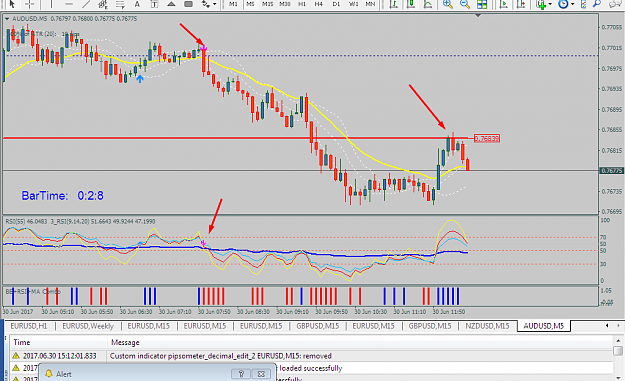Screen dimensions: 625x381
Task: Switch chart to M1 timeframe
Action: (233, 4)
